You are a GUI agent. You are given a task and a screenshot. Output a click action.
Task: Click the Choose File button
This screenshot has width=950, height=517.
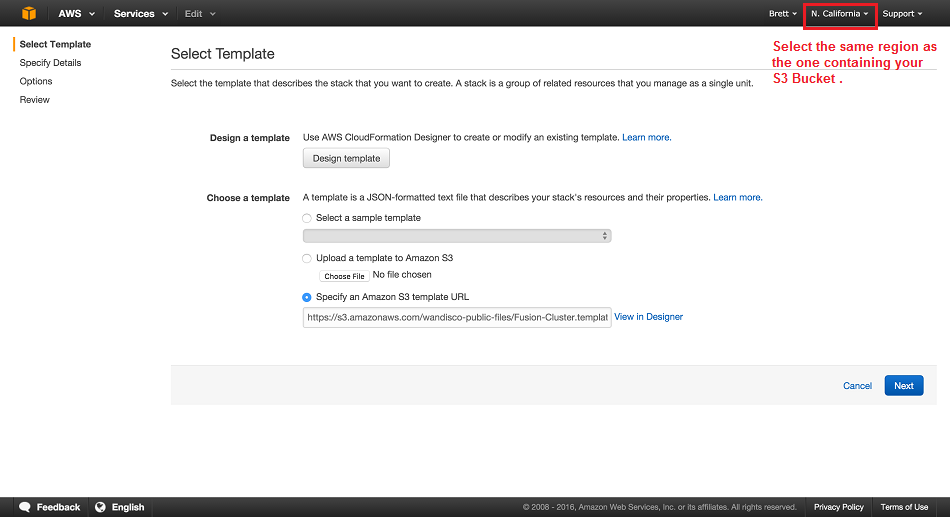click(x=344, y=276)
